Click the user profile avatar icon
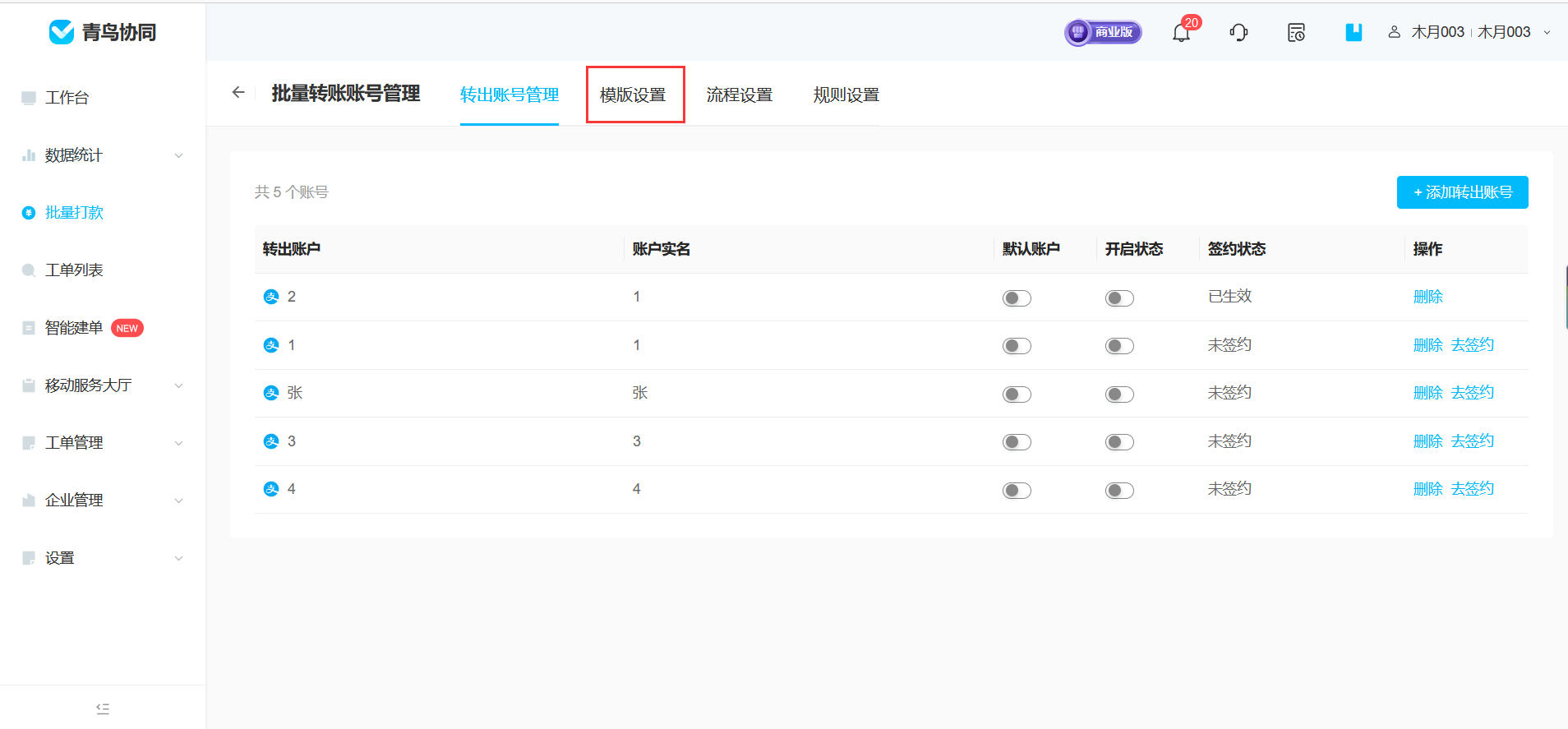Viewport: 1568px width, 729px height. click(1394, 32)
